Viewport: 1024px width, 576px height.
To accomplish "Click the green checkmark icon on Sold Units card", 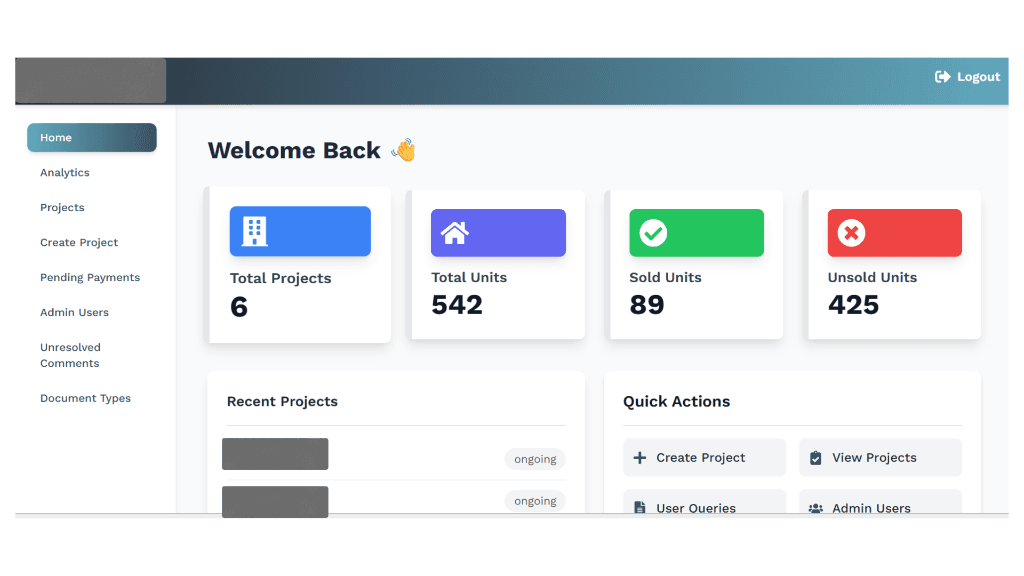I will [652, 232].
